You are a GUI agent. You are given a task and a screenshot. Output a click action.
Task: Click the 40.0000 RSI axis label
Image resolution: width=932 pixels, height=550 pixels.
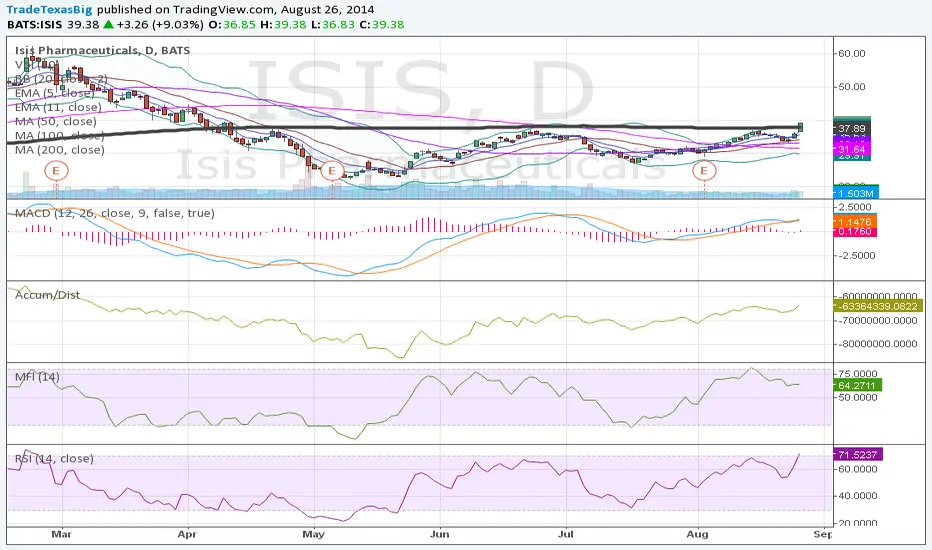(x=857, y=495)
